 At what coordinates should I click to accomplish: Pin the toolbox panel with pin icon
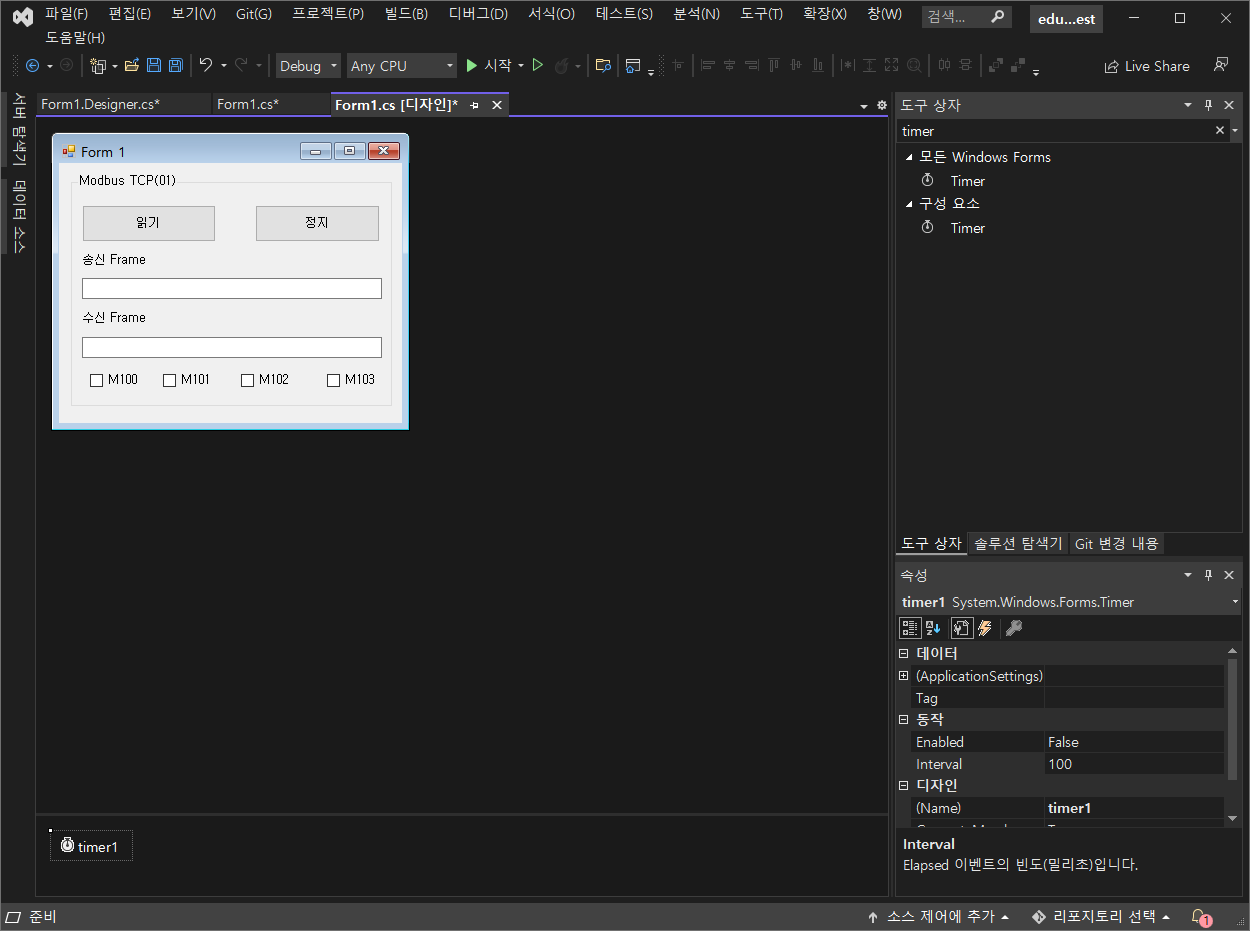click(1208, 105)
